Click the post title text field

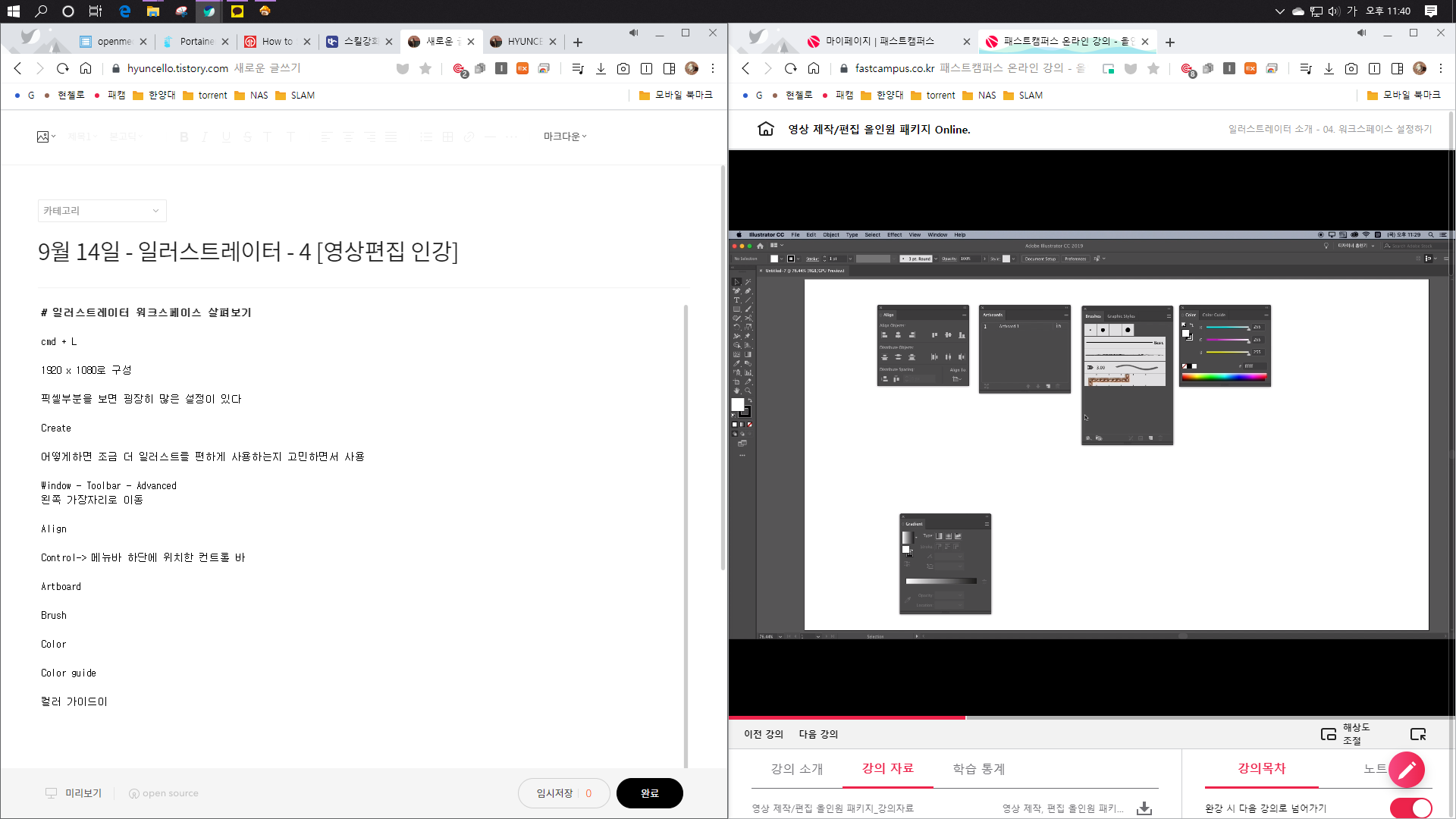248,251
